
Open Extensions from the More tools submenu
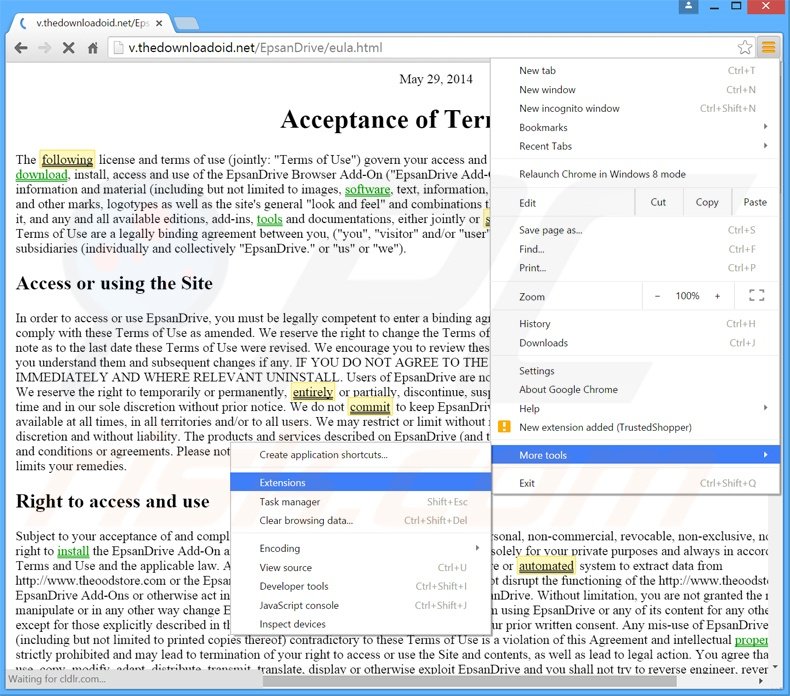pos(361,482)
